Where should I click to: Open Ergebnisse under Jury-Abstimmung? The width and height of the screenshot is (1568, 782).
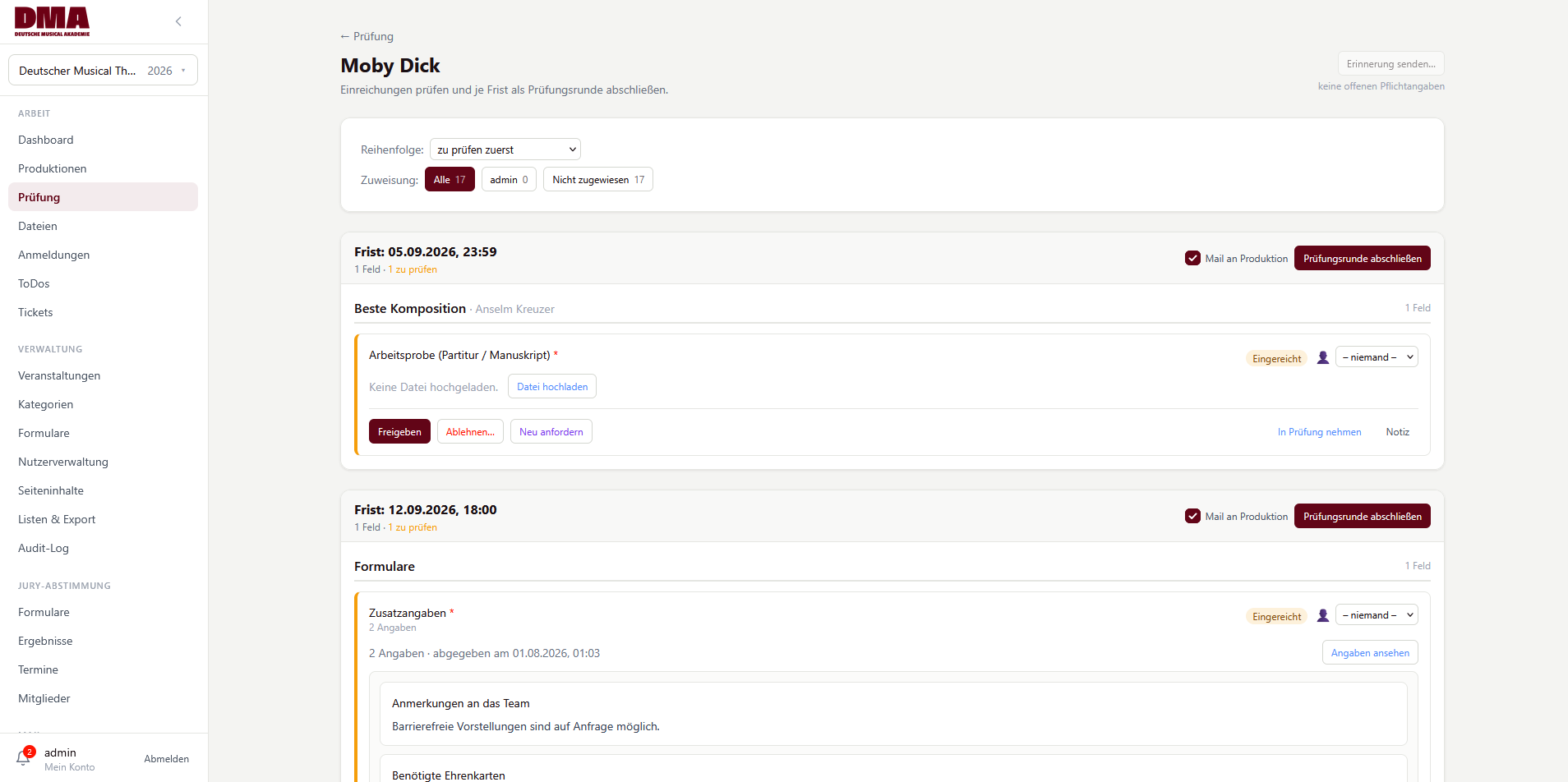[103, 641]
